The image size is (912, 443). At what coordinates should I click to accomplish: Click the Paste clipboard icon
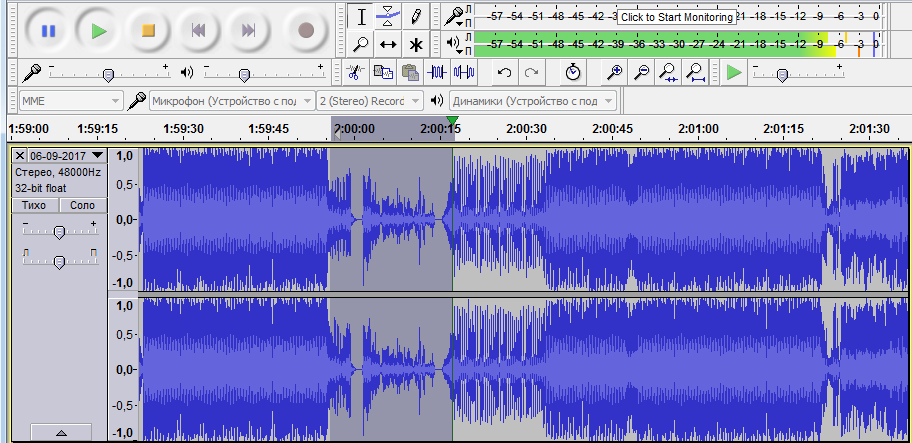(x=410, y=73)
